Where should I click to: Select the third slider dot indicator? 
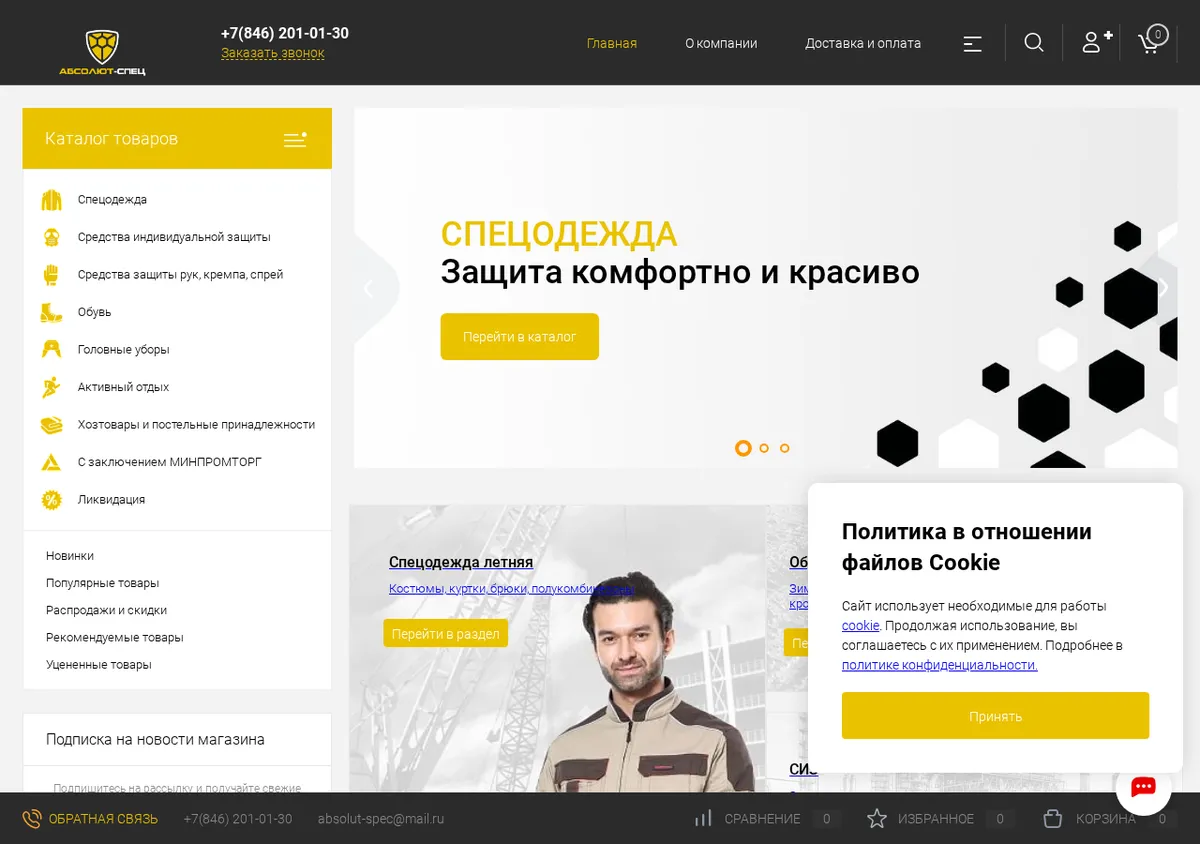pyautogui.click(x=785, y=448)
